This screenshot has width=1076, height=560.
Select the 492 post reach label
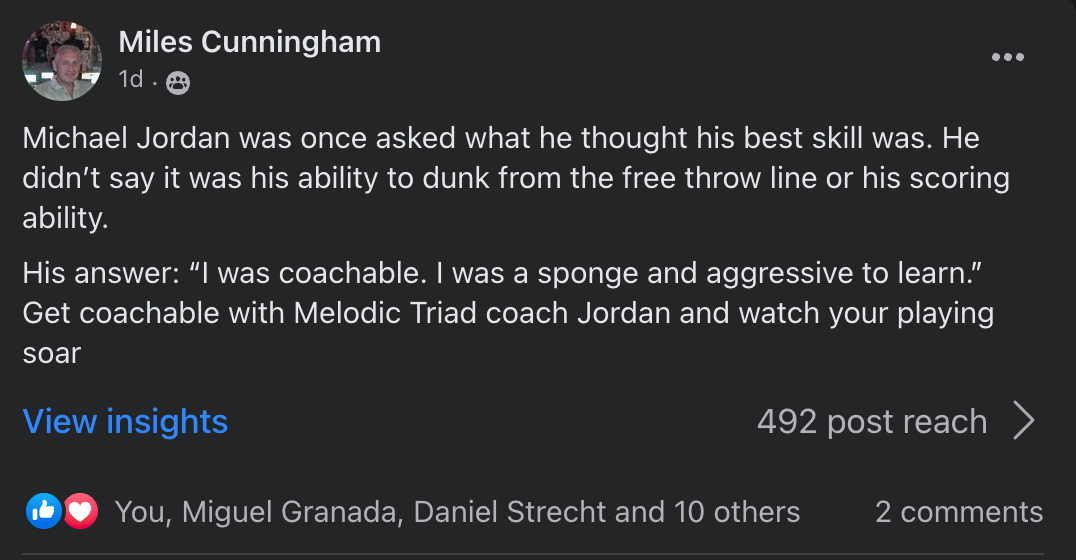point(871,422)
